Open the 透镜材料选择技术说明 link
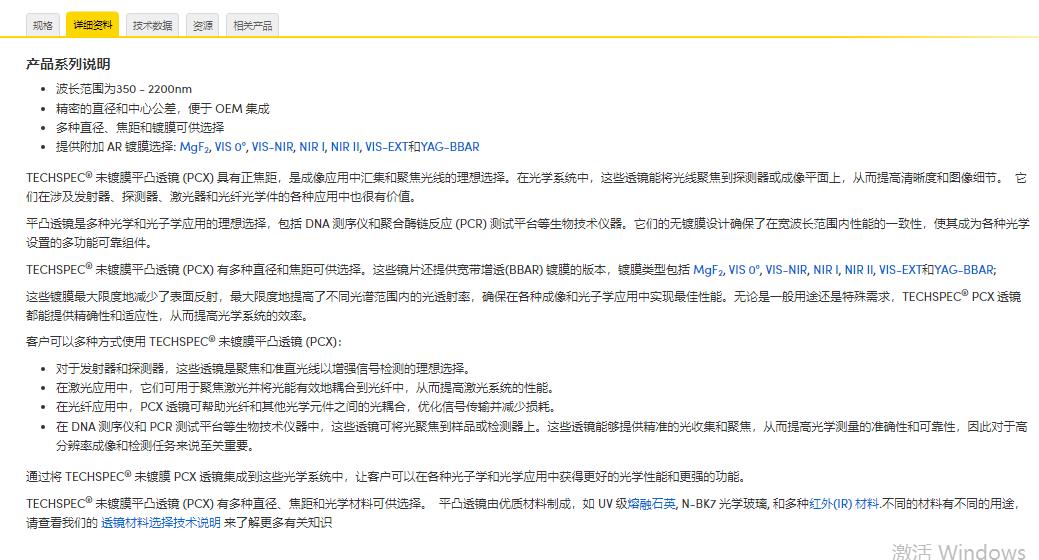This screenshot has height=560, width=1039. (160, 523)
